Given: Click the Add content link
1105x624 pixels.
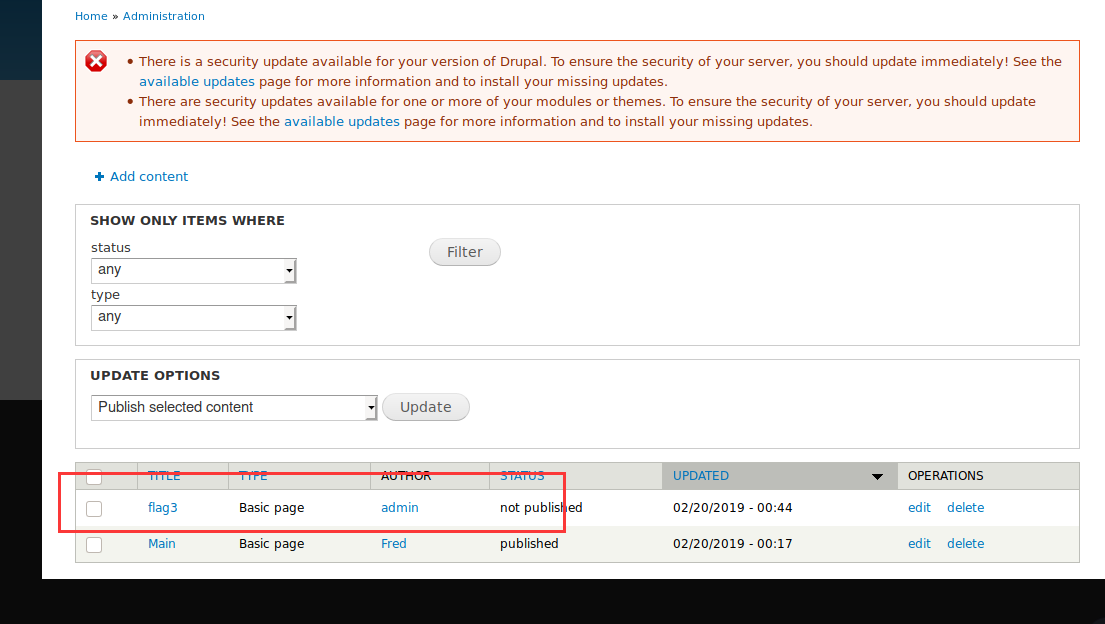Looking at the screenshot, I should pyautogui.click(x=149, y=176).
